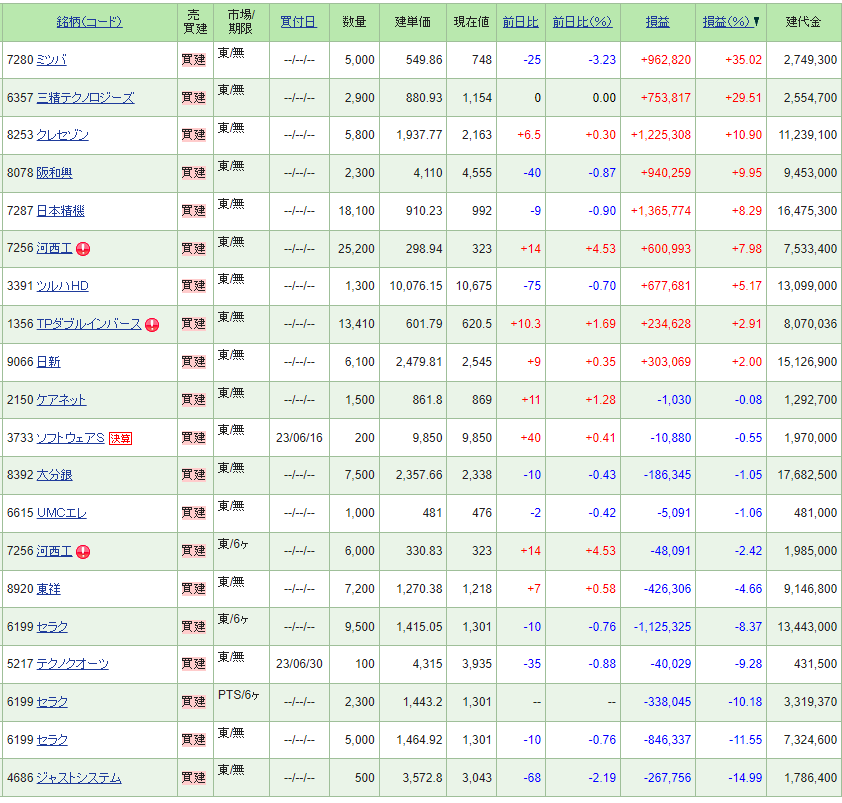This screenshot has height=803, width=842.
Task: Click 17,682,500 amount in 大分銀 row
Action: pyautogui.click(x=807, y=475)
